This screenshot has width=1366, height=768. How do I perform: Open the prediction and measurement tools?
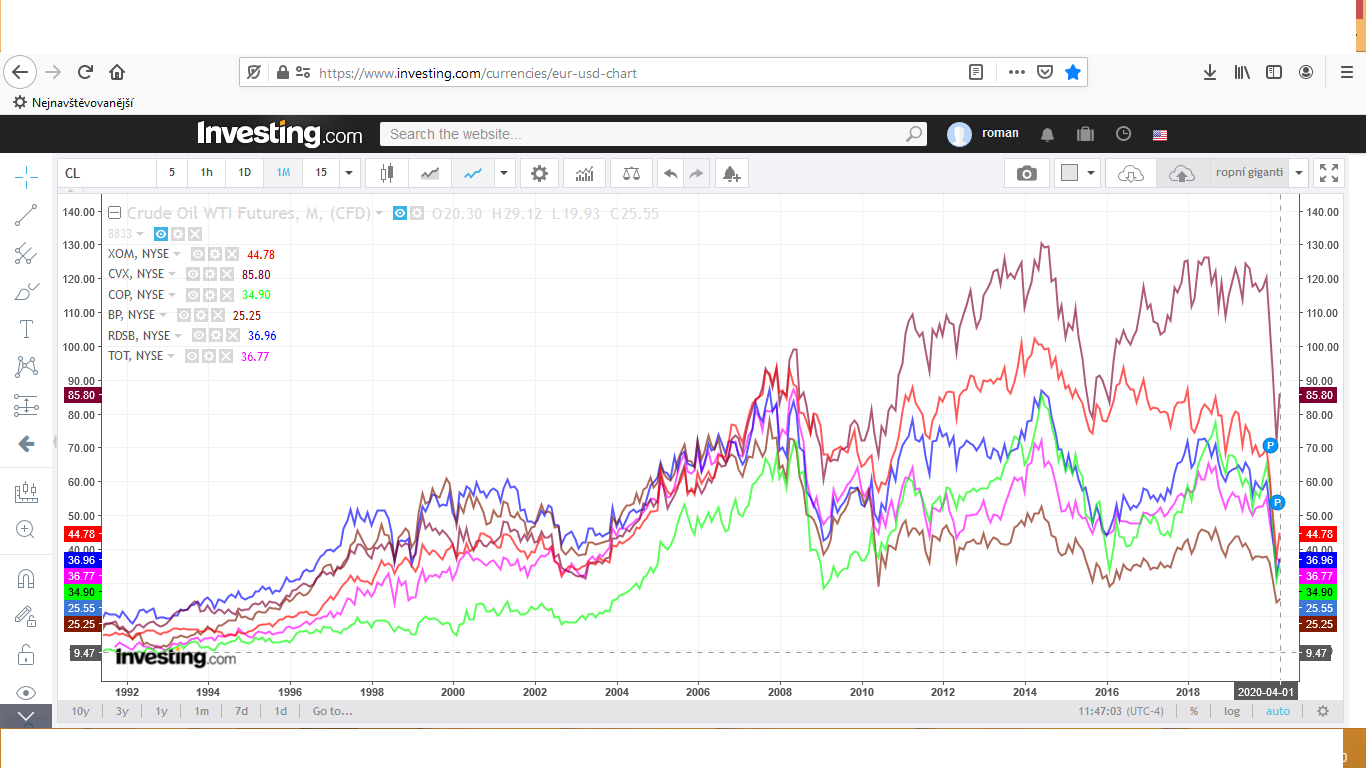pyautogui.click(x=26, y=405)
